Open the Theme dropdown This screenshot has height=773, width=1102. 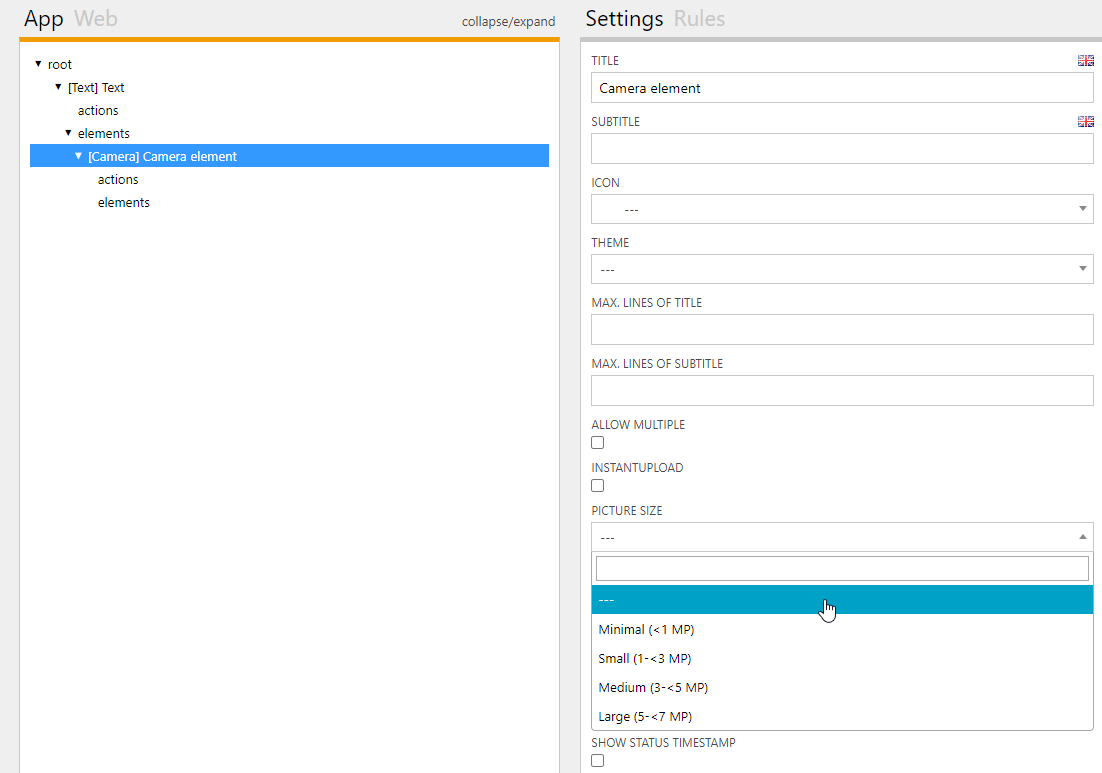(x=842, y=269)
